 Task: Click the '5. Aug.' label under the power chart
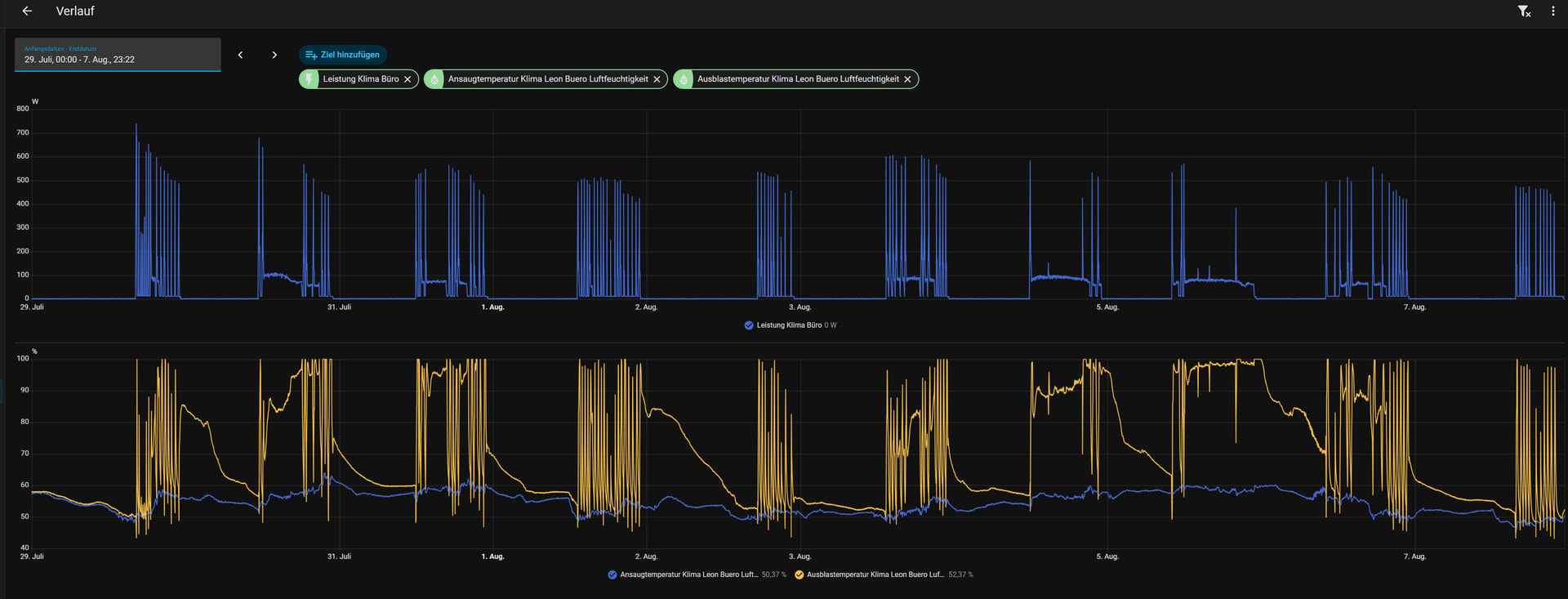[1107, 307]
